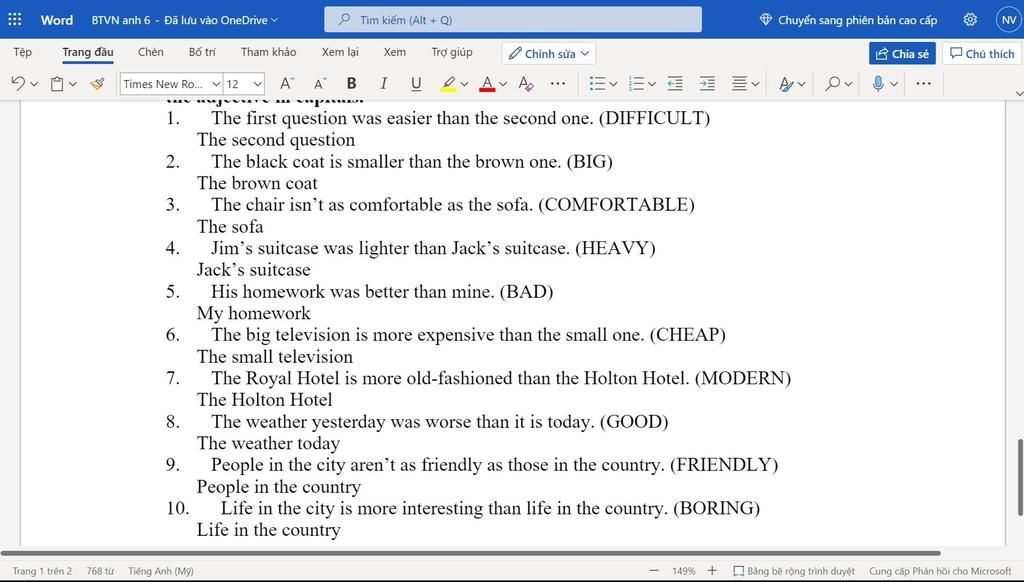Expand the Undo dropdown arrow
1024x582 pixels.
[x=35, y=84]
